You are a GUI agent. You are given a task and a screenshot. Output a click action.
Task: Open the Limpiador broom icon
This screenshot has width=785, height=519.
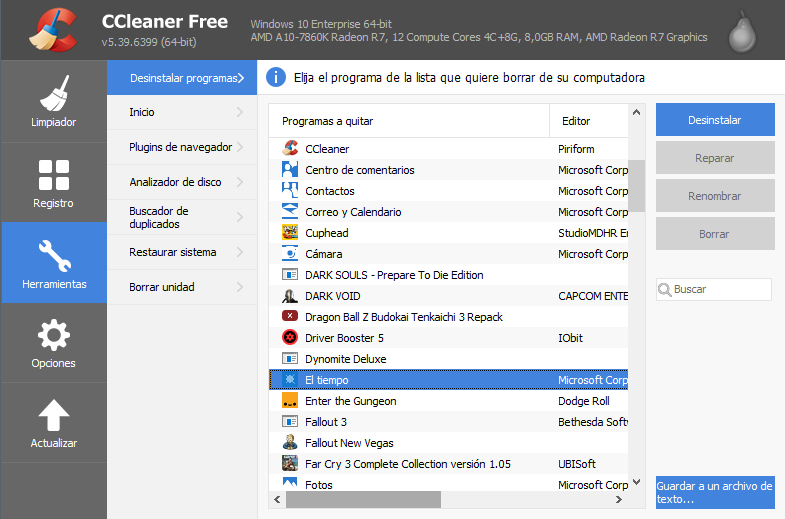53,94
